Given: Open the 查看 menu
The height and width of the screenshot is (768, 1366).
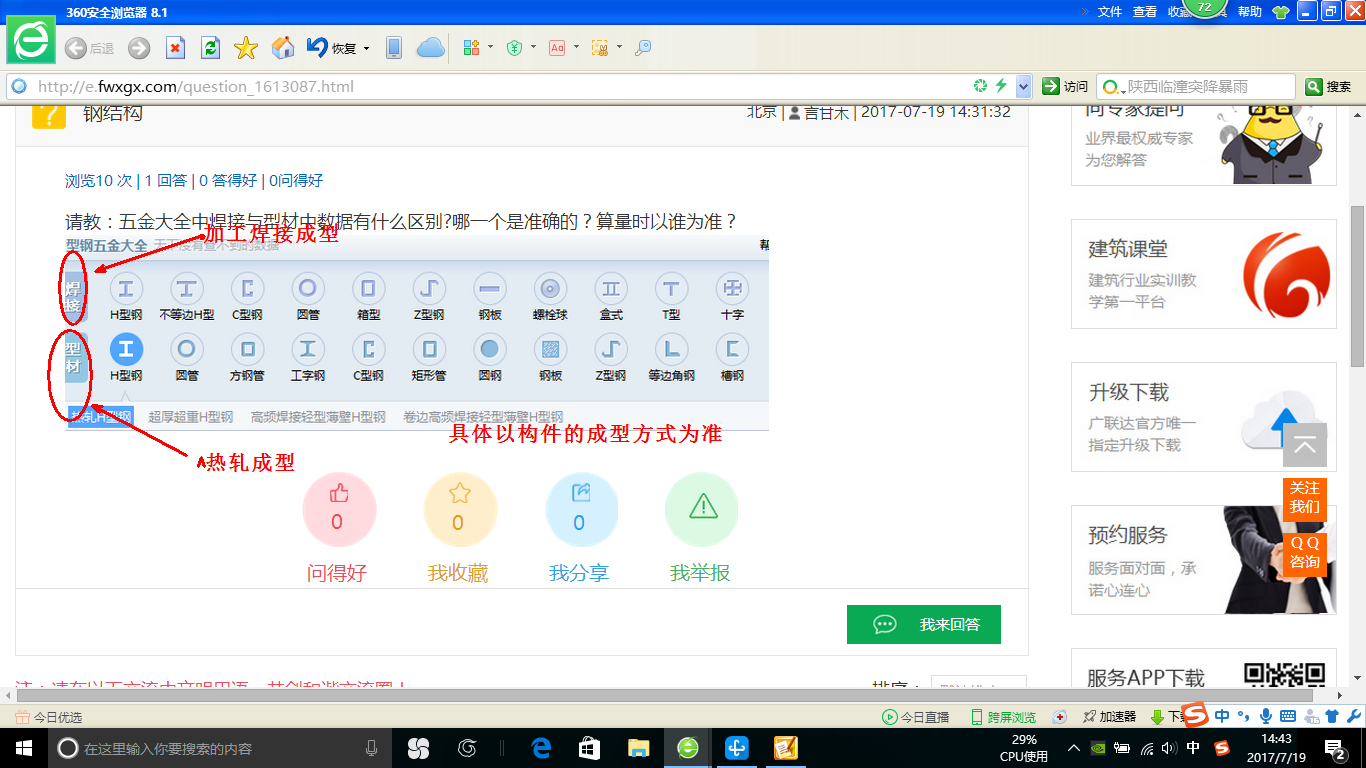Looking at the screenshot, I should pyautogui.click(x=1145, y=11).
